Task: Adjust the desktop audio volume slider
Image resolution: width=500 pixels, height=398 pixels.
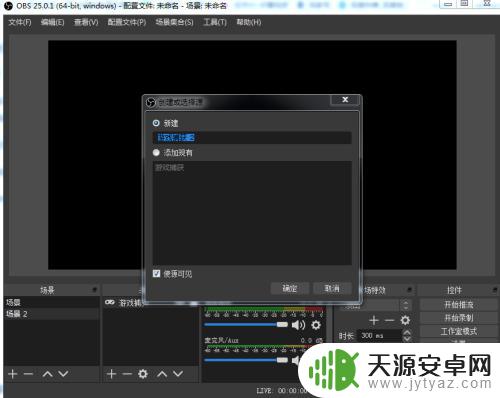Action: 246,325
